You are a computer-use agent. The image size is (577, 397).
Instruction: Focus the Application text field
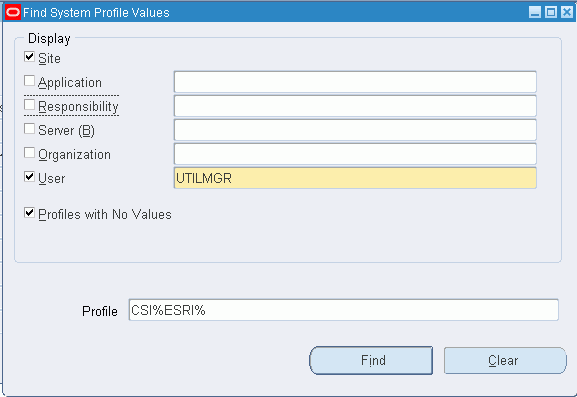pos(355,82)
